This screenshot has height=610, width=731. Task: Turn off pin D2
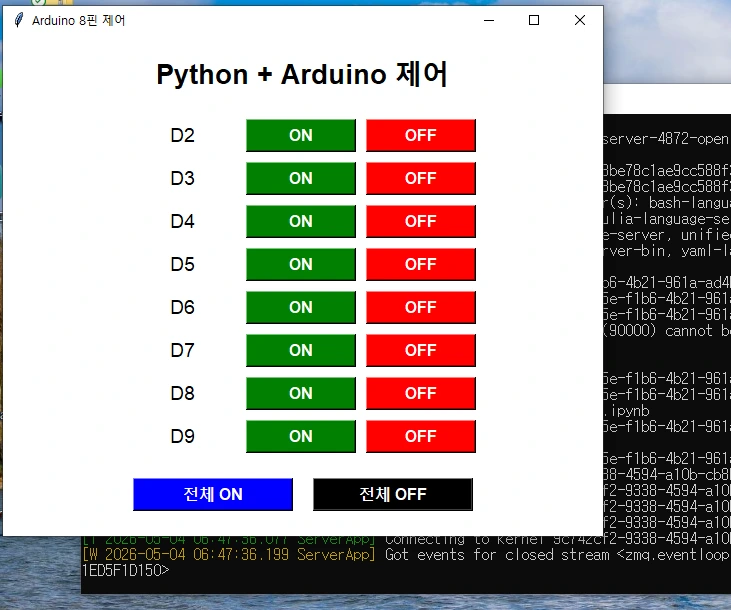point(421,135)
